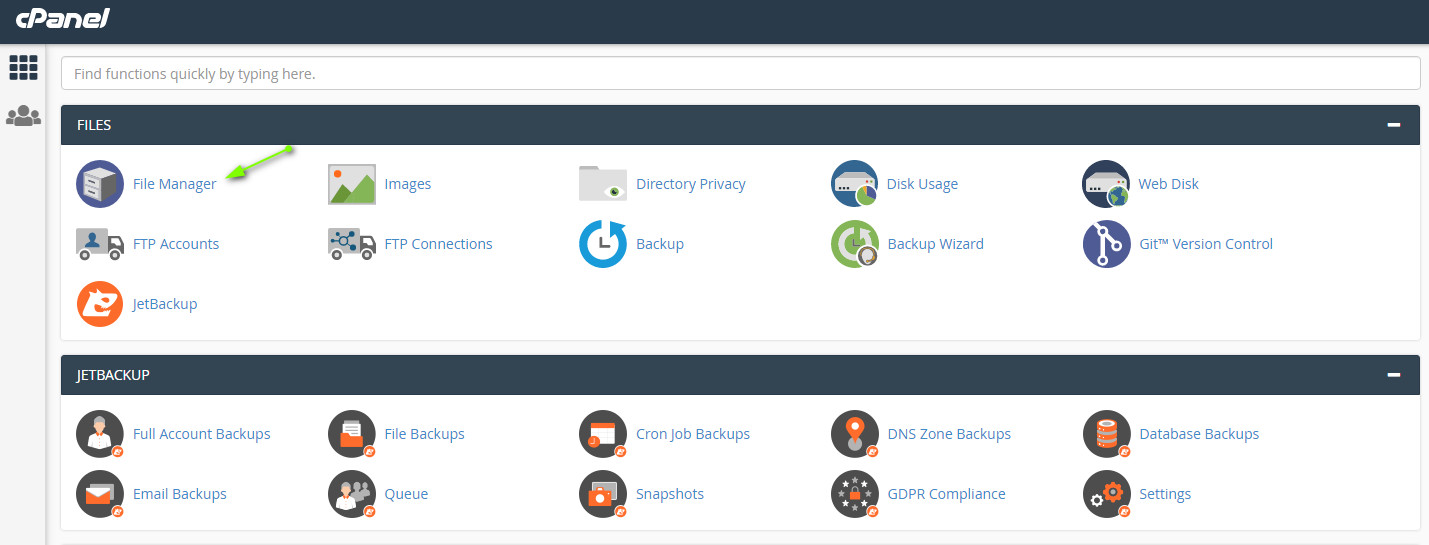Open the Web Disk link

coord(1168,184)
